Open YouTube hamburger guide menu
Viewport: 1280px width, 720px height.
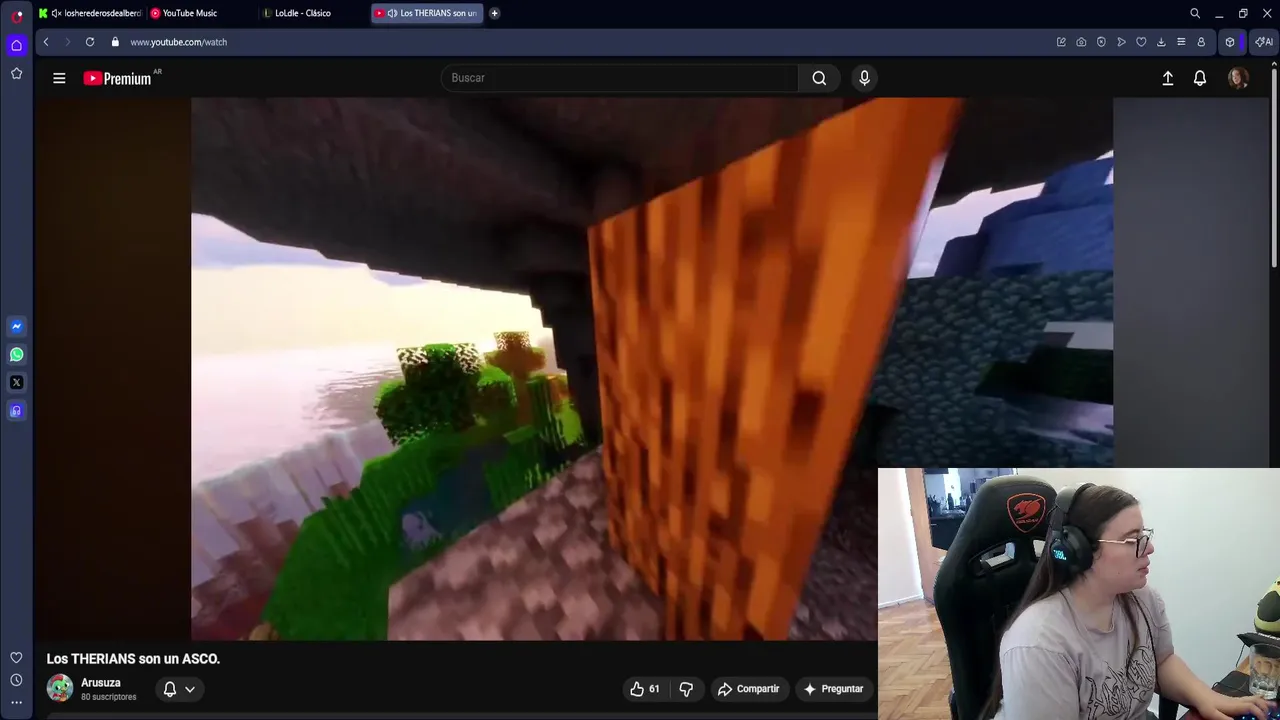click(59, 78)
